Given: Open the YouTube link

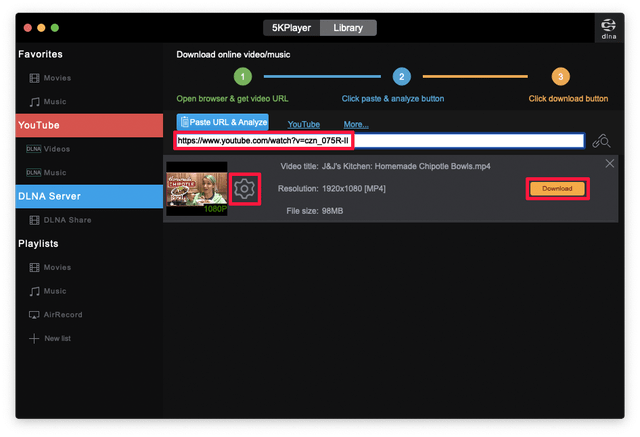Looking at the screenshot, I should (304, 124).
